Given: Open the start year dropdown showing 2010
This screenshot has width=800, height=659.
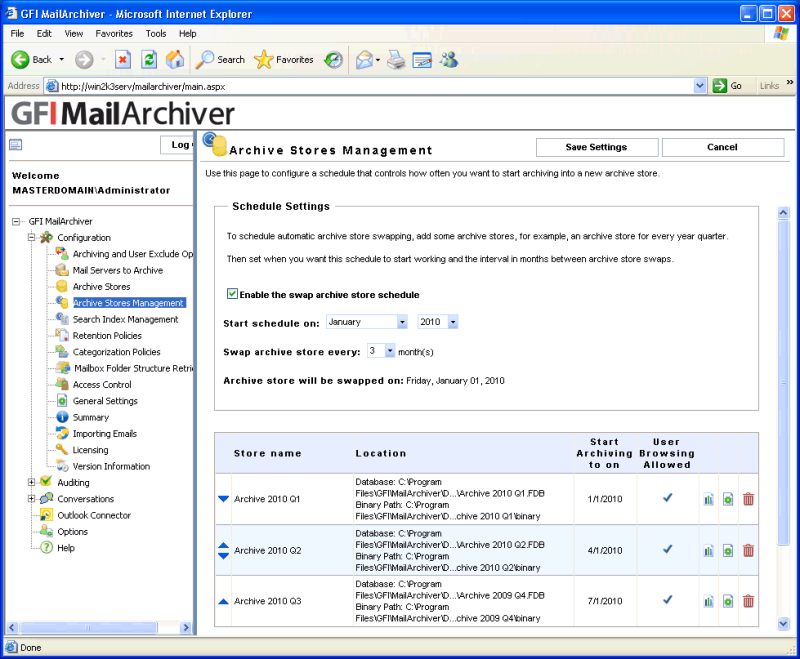Looking at the screenshot, I should [438, 322].
